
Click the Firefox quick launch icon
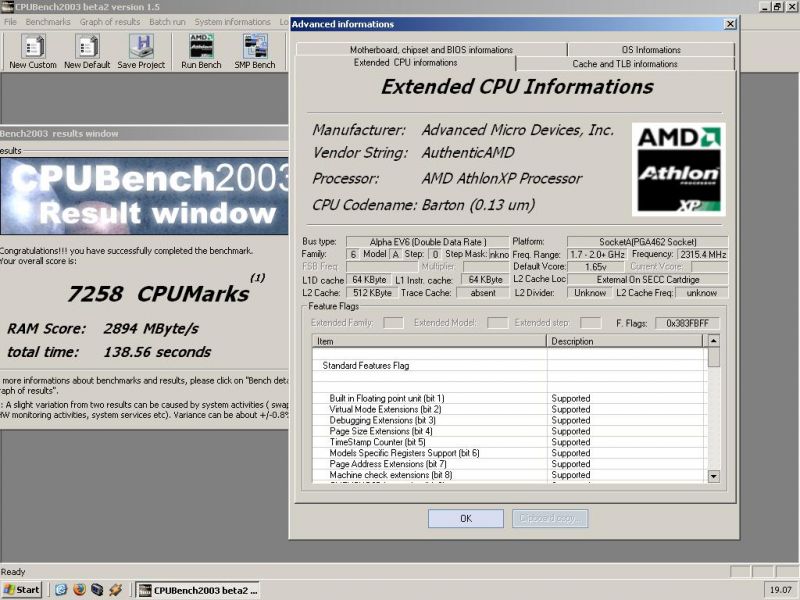click(x=79, y=589)
